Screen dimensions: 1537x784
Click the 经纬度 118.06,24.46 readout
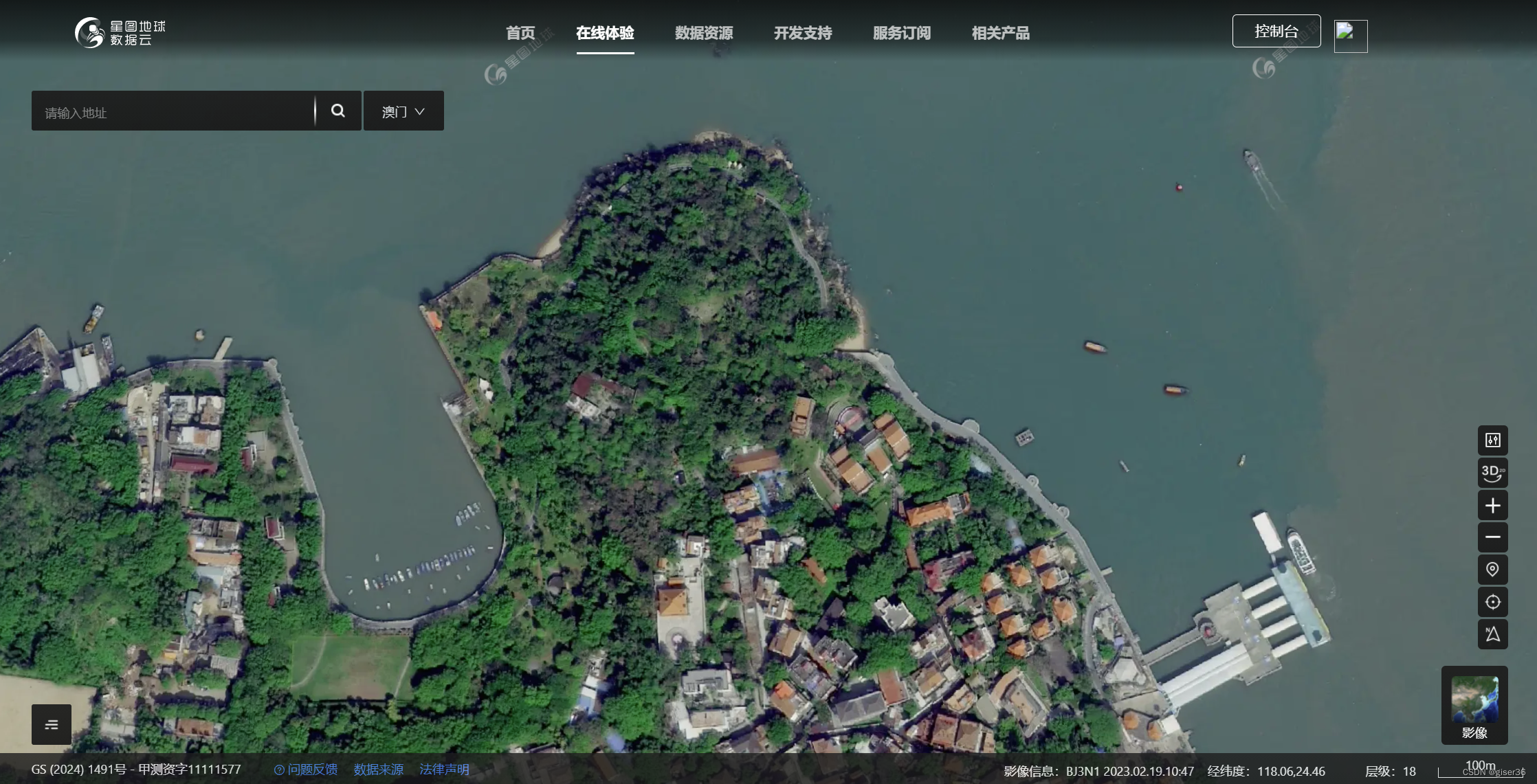click(1266, 771)
